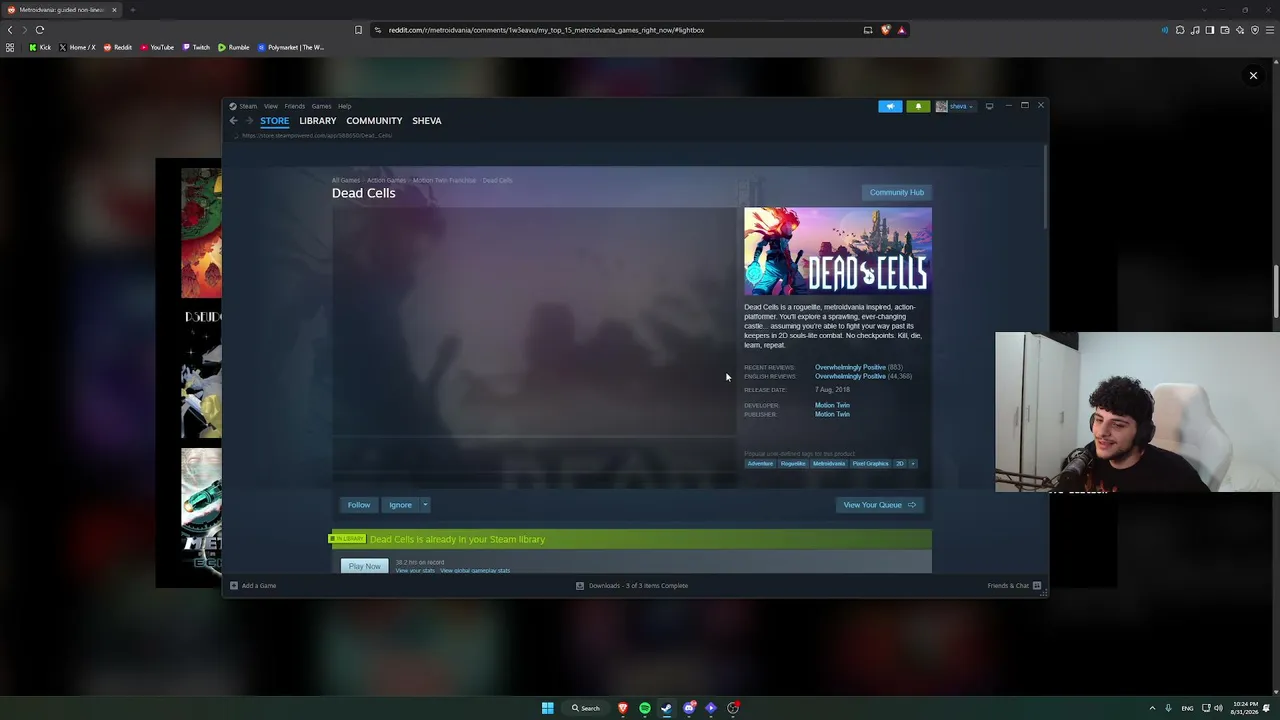Select the Pixel Graphics tag
The image size is (1280, 720).
click(x=870, y=464)
